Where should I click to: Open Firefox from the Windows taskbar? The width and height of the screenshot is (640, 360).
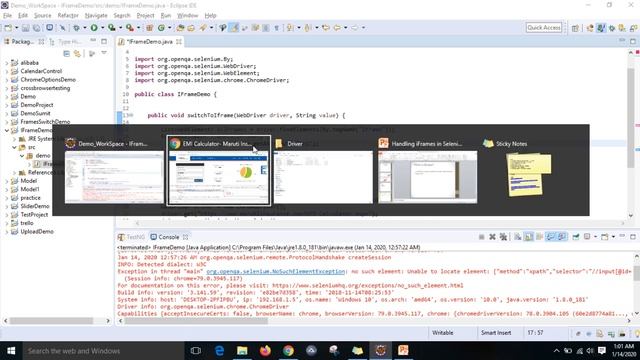(265, 350)
